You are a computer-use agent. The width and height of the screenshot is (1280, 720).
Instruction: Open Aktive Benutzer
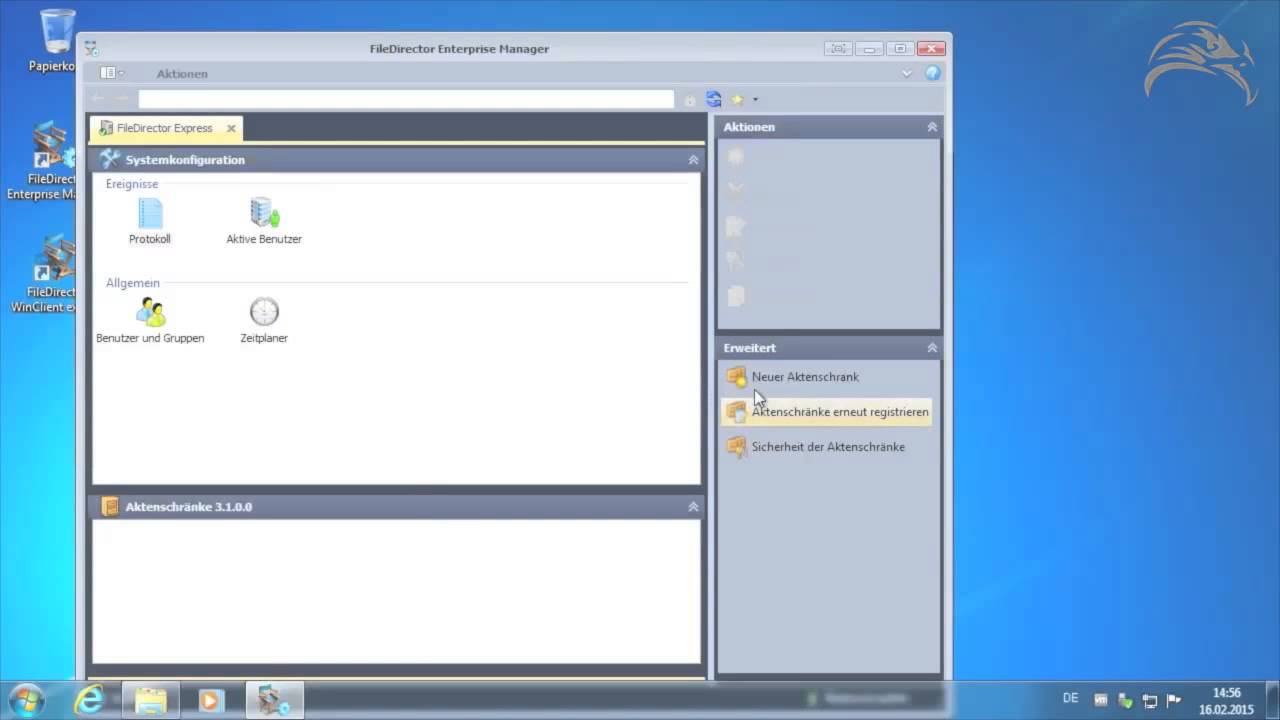tap(264, 220)
